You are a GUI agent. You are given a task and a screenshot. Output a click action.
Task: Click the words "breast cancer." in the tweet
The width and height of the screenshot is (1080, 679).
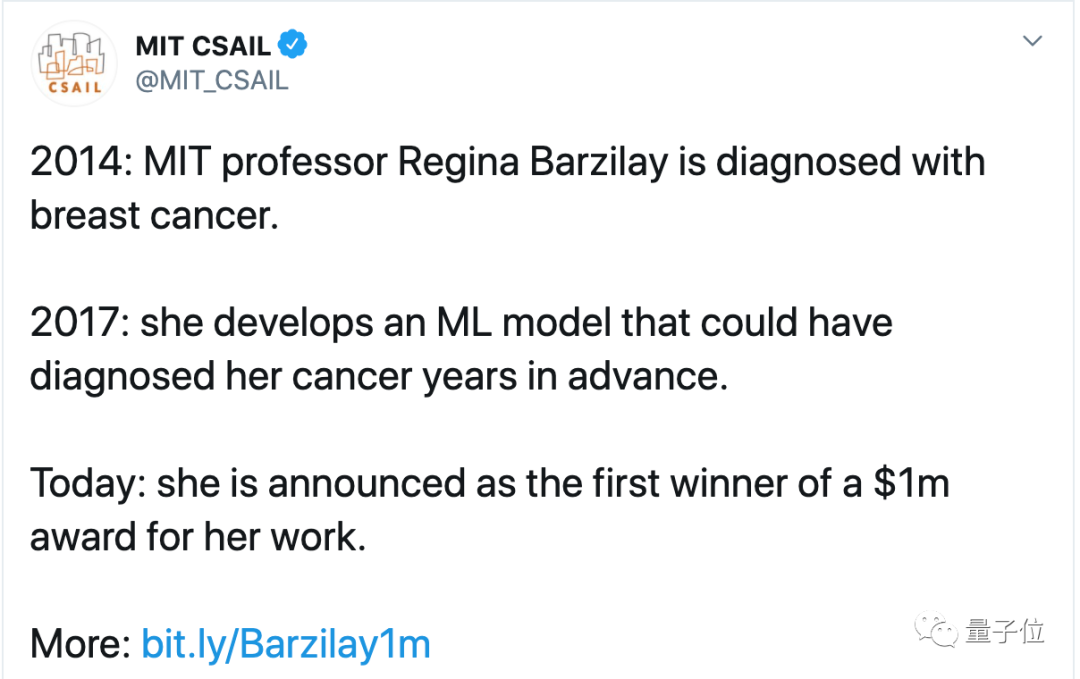[153, 215]
